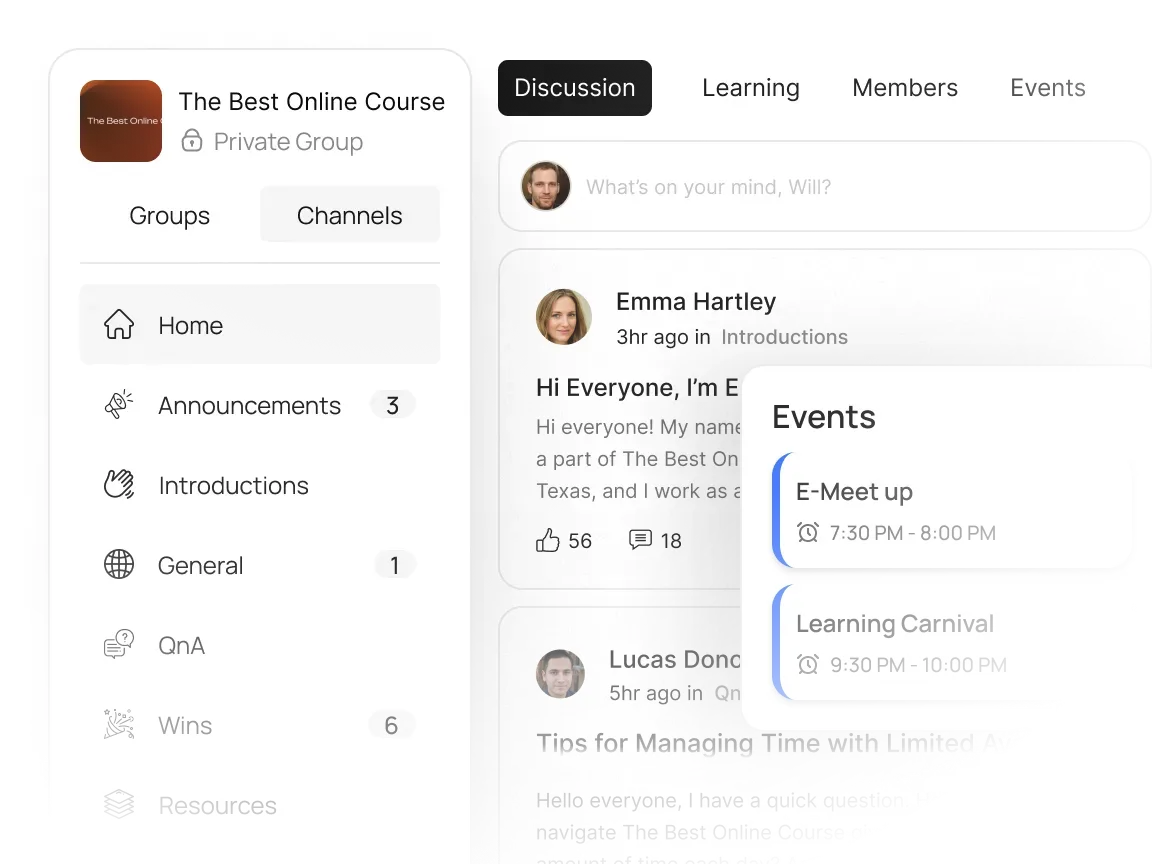Click the Announcements unread badge 3
This screenshot has height=864, width=1152.
click(392, 405)
